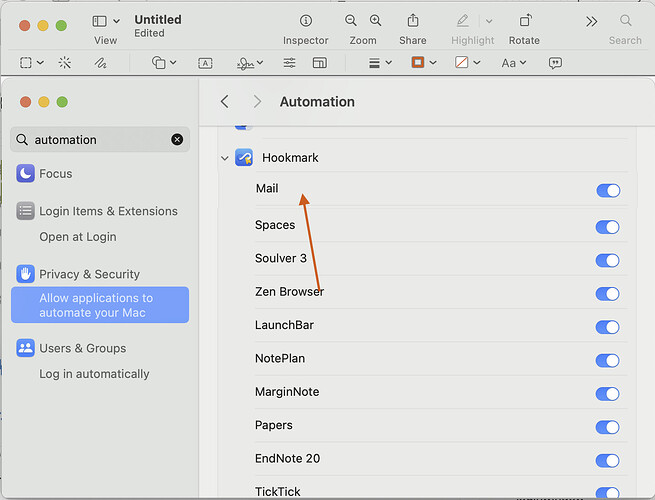Screen dimensions: 655x500
Task: Clear the automation search text
Action: tap(177, 140)
